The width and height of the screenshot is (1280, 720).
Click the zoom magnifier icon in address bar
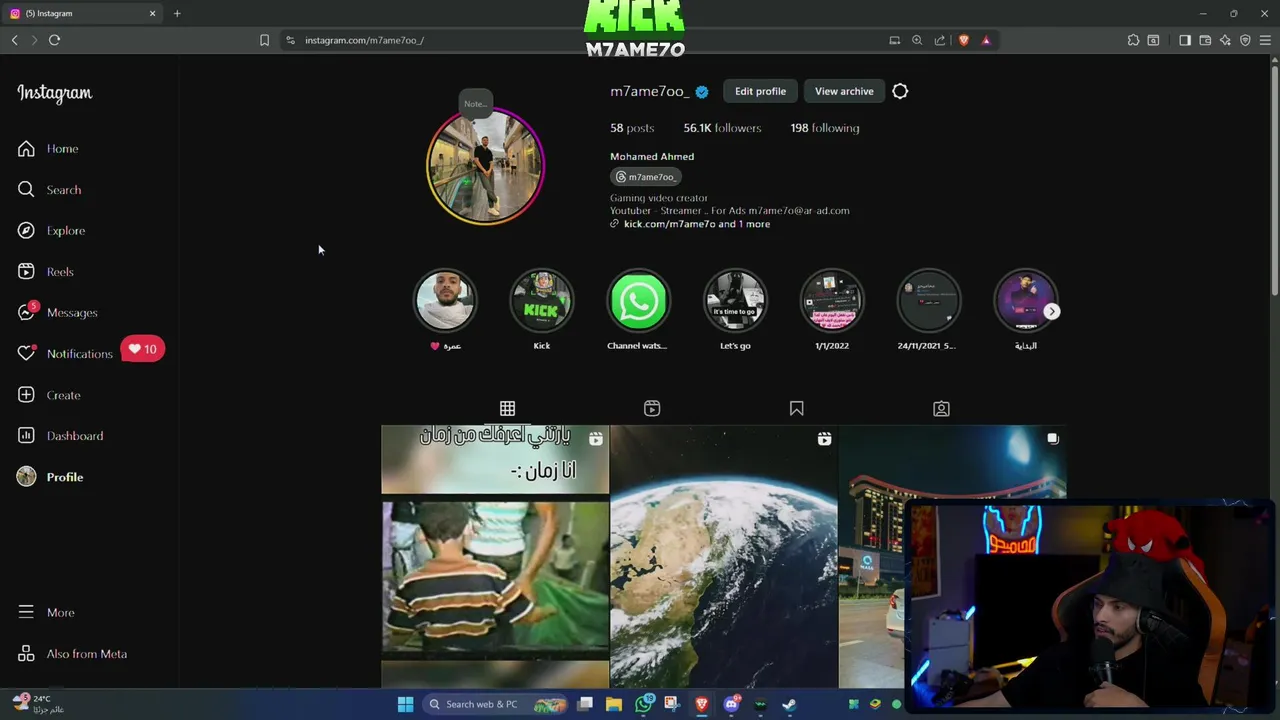pyautogui.click(x=917, y=40)
